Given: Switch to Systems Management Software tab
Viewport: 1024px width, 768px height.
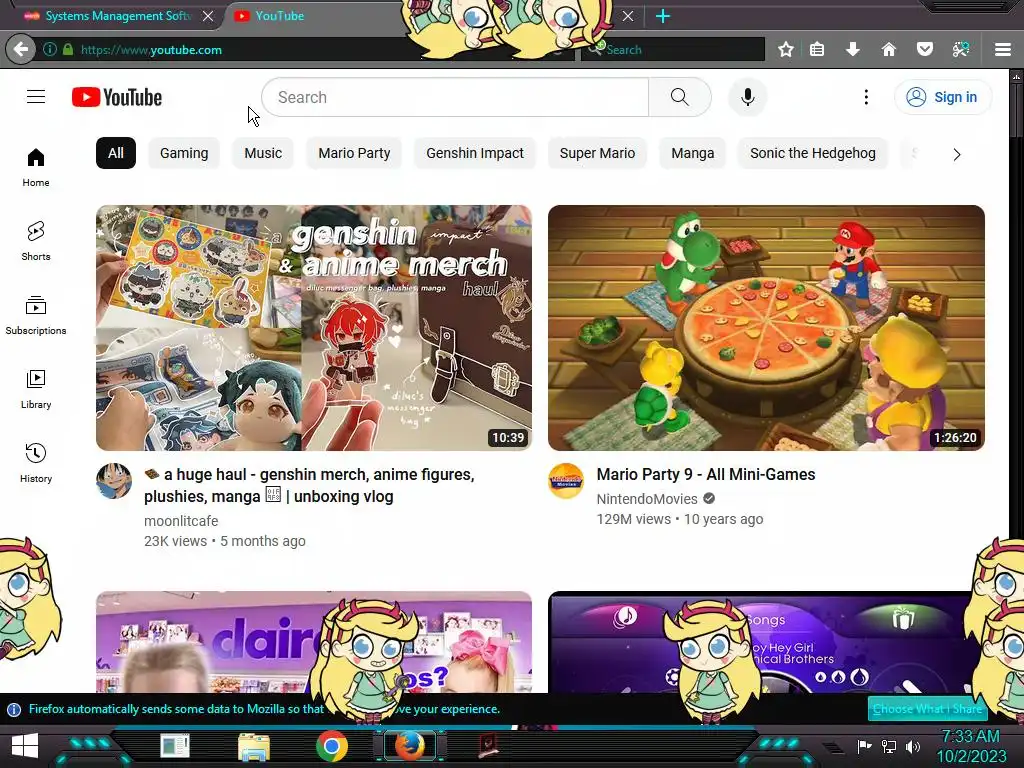Looking at the screenshot, I should (x=118, y=16).
